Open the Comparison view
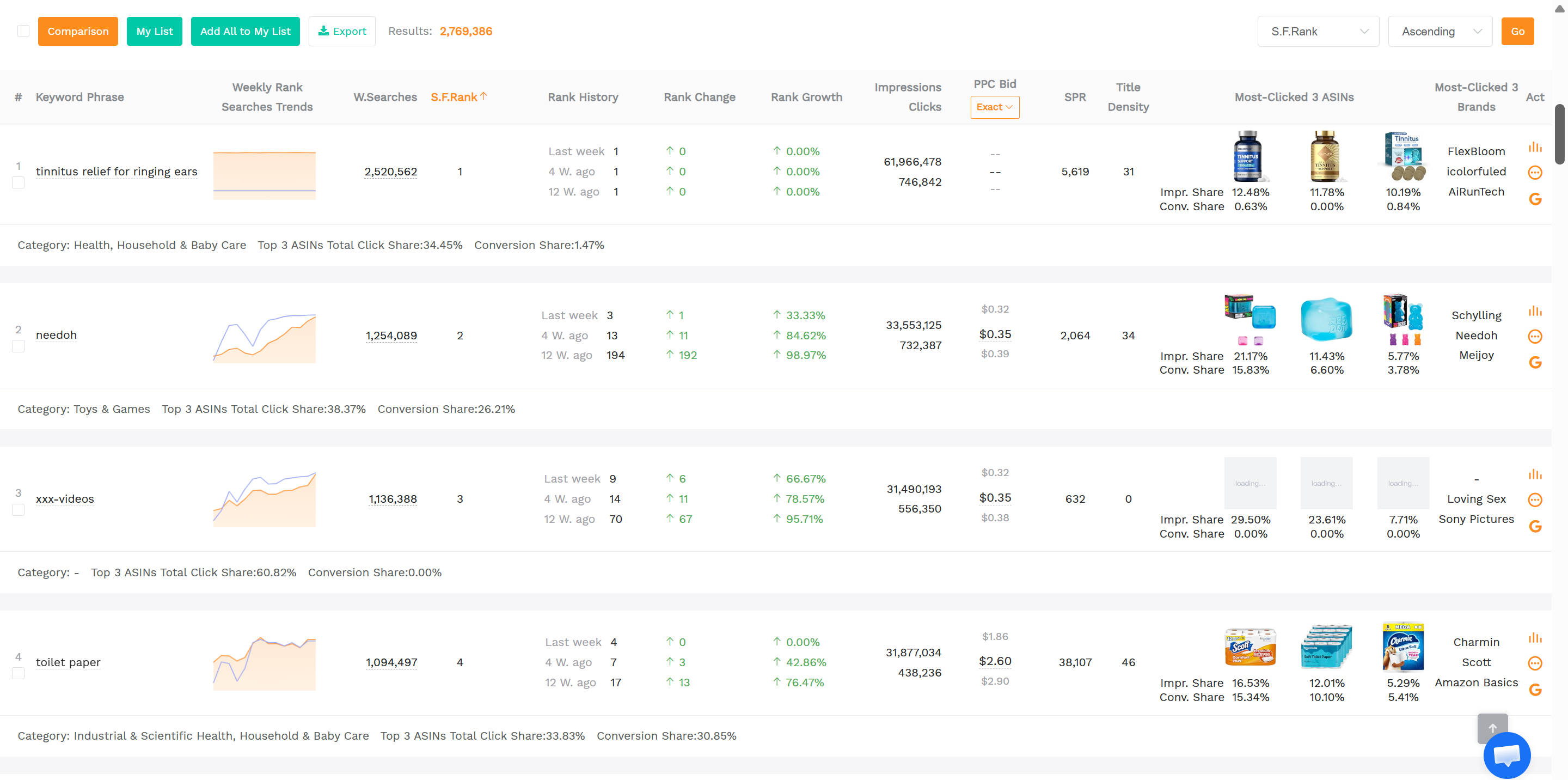Image resolution: width=1568 pixels, height=780 pixels. pyautogui.click(x=77, y=31)
